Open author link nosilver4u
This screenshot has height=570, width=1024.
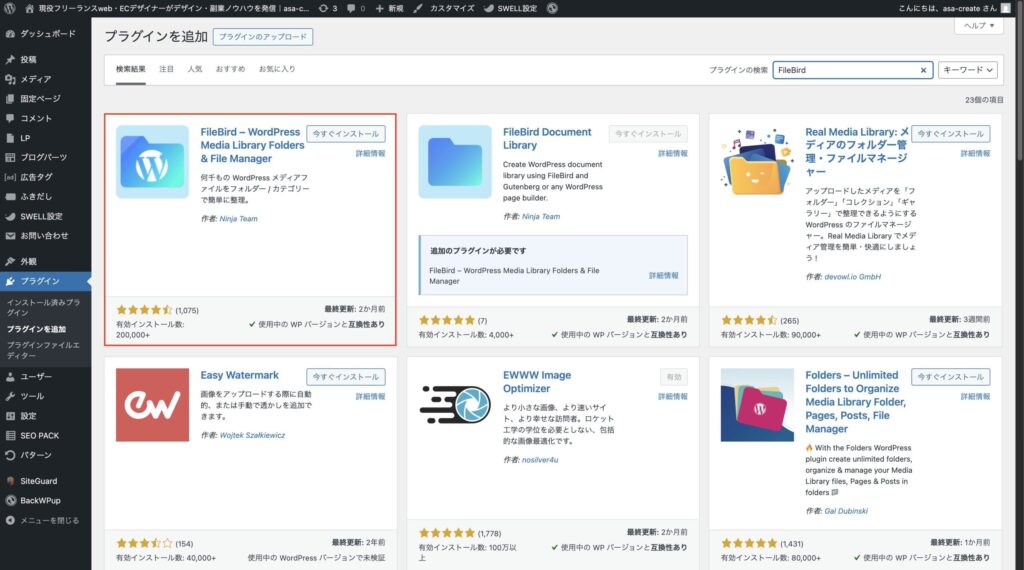tap(540, 460)
